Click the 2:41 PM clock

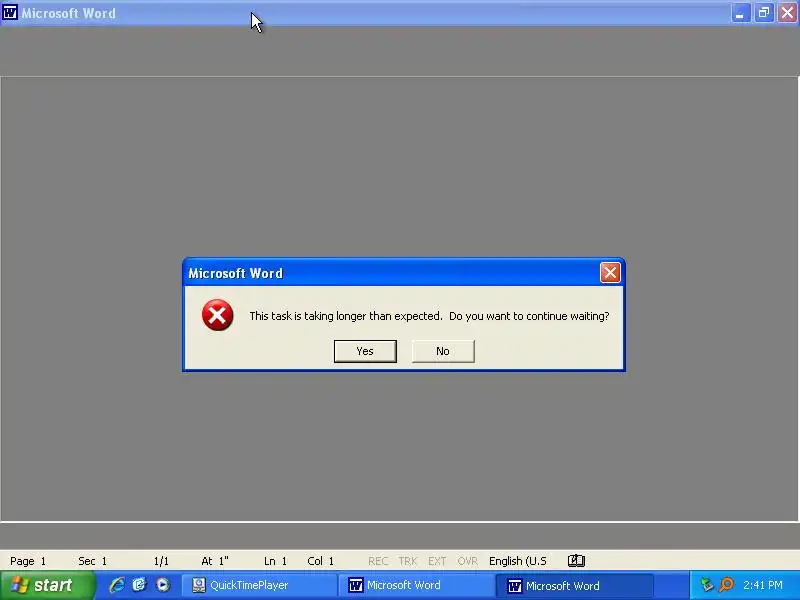click(x=763, y=585)
